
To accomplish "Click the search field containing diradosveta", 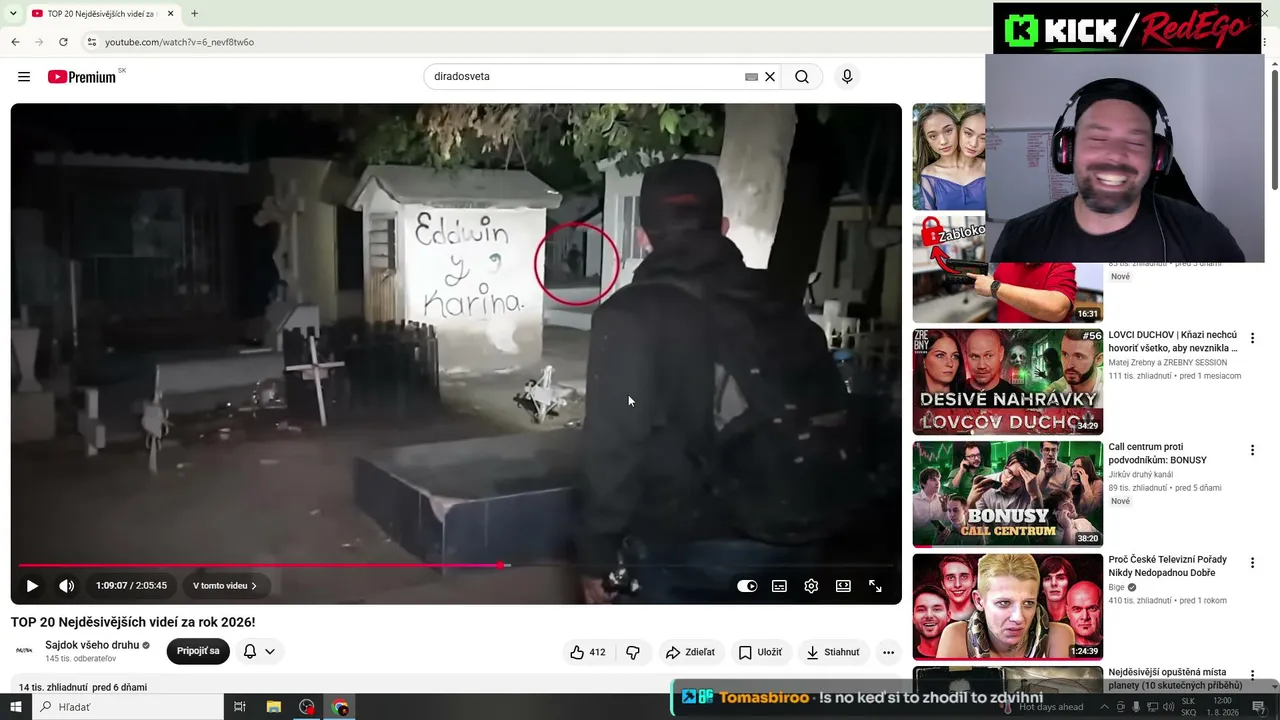I will click(585, 77).
